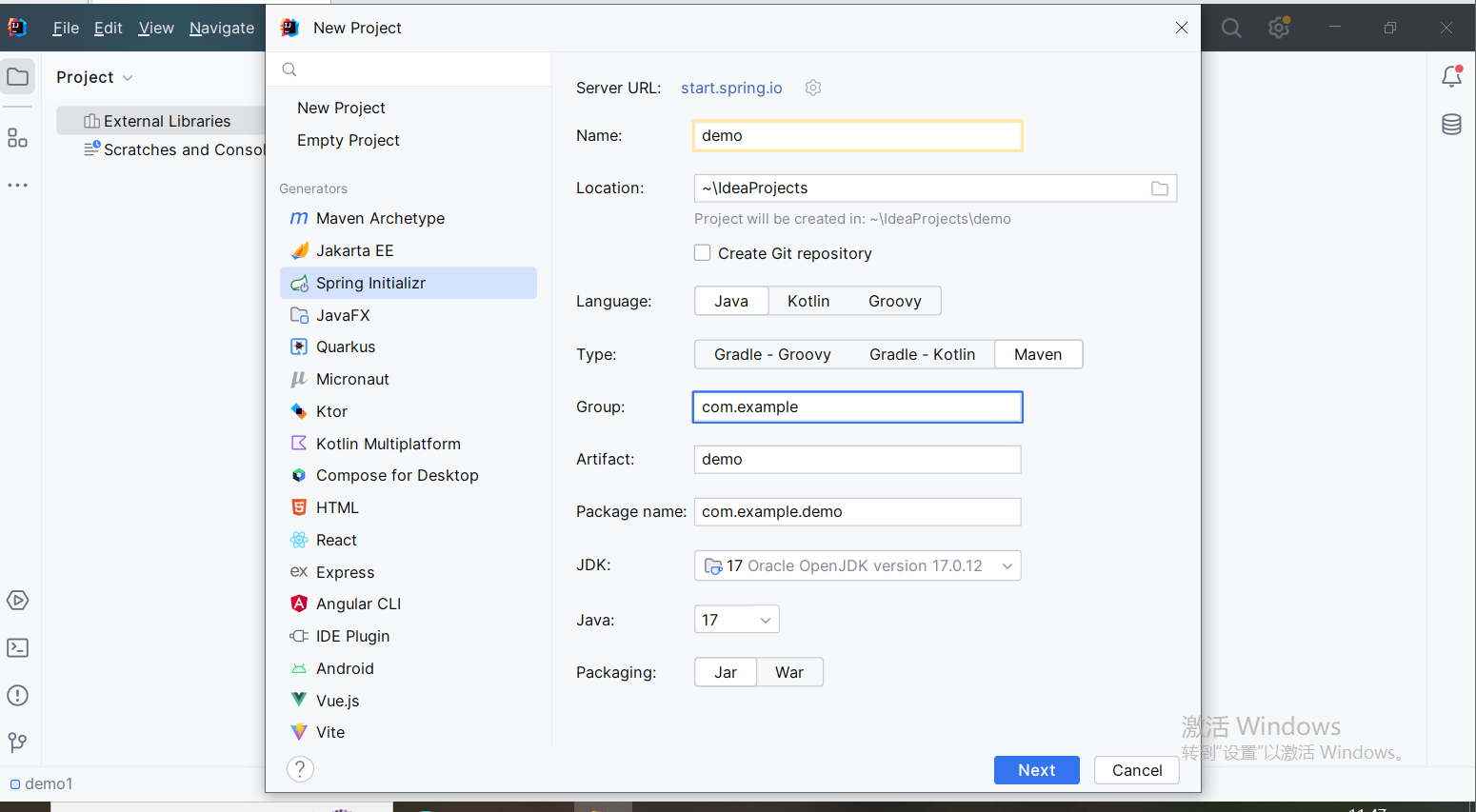Choose Kotlin as the language
The height and width of the screenshot is (812, 1476).
[x=808, y=301]
